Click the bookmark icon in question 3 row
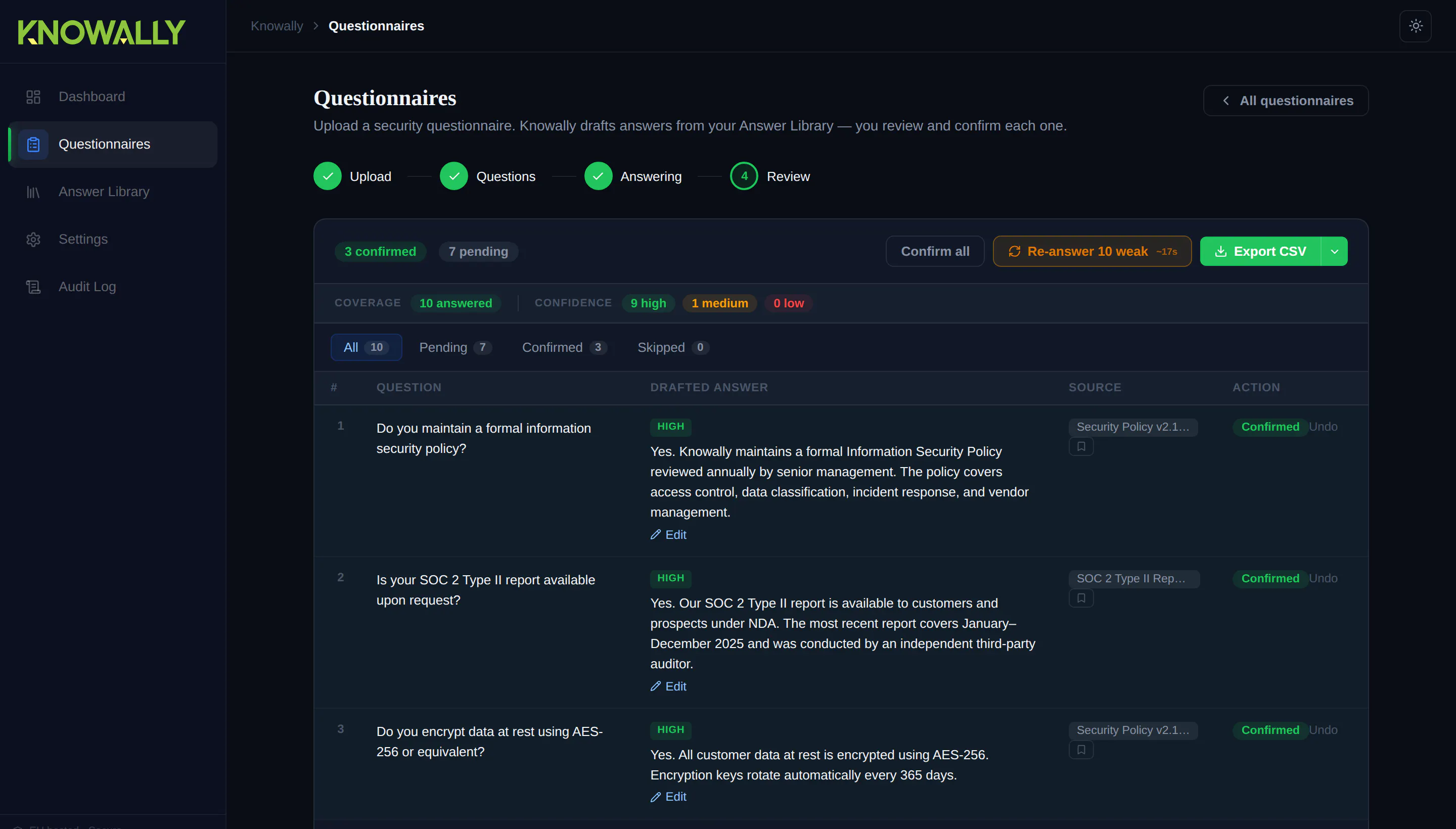 point(1081,750)
